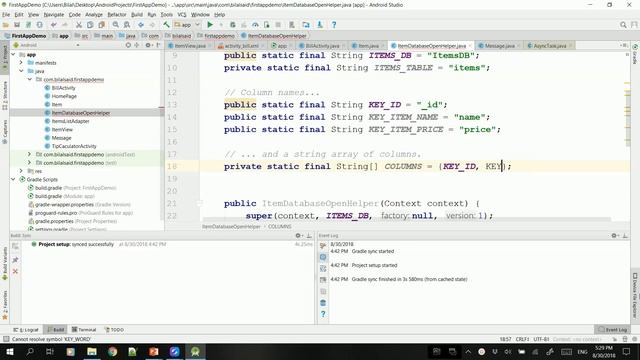
Task: Open Event Log gear settings
Action: [615, 236]
